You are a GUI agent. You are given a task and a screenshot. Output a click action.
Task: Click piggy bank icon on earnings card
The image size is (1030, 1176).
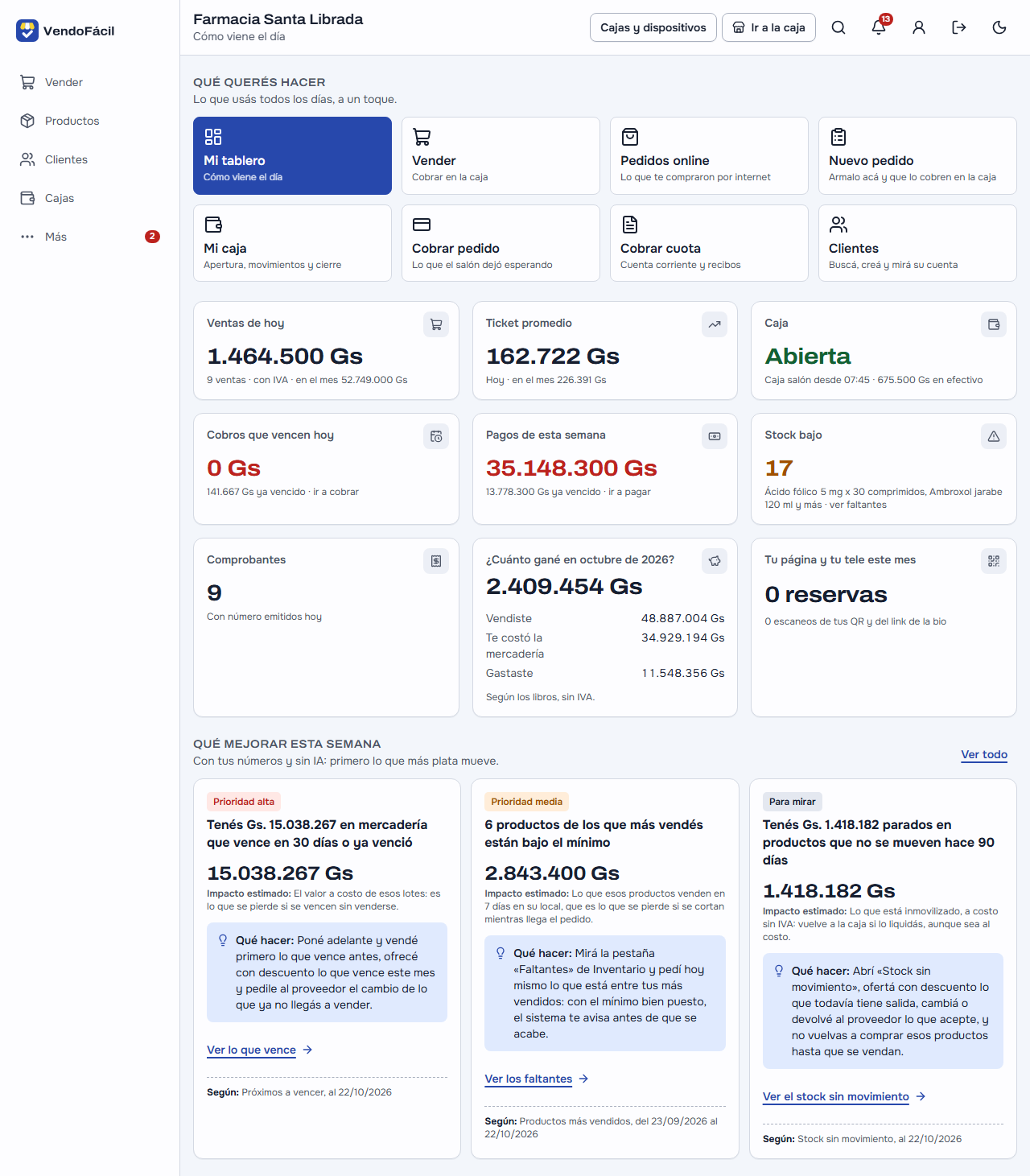point(715,561)
